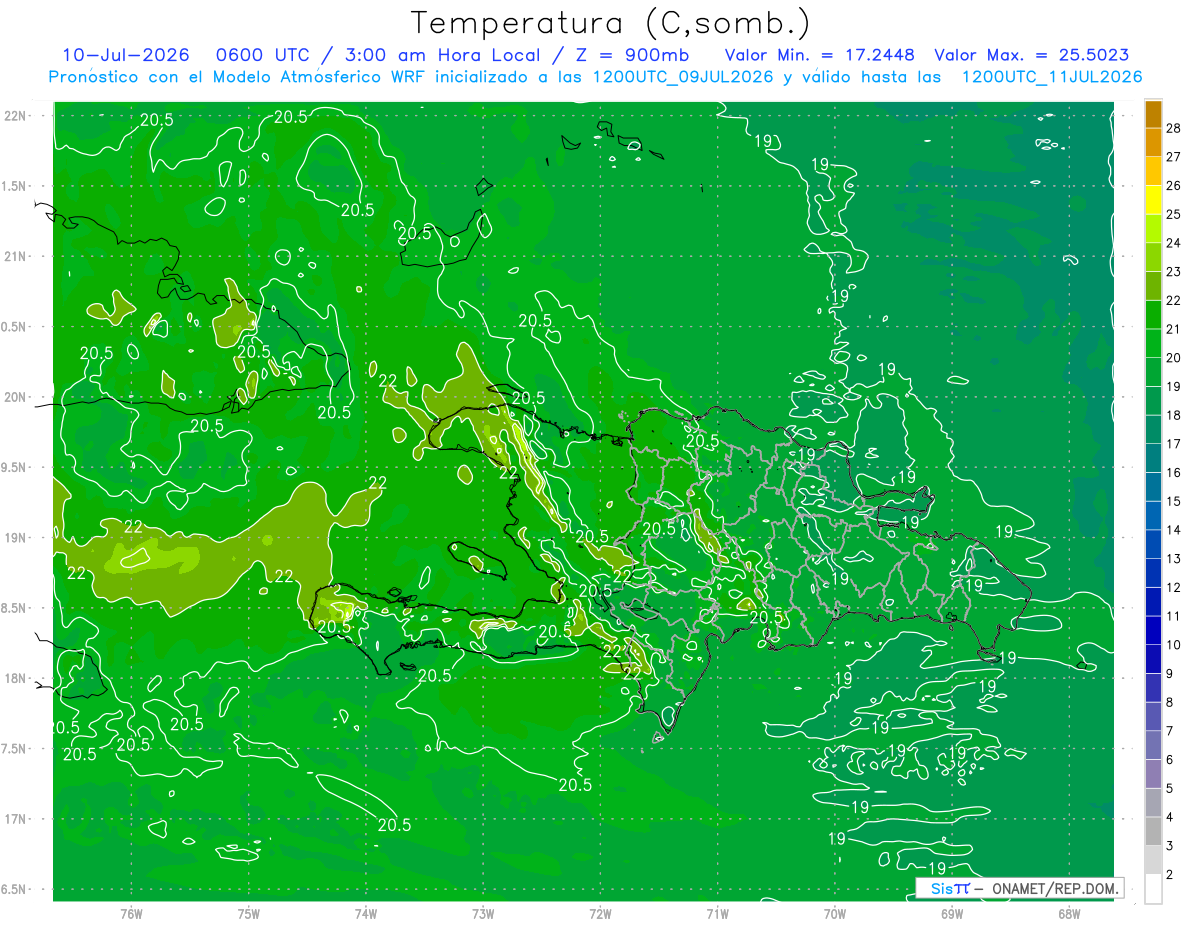1200x927 pixels.
Task: Click the 8.5N latitude axis label
Action: 14,608
